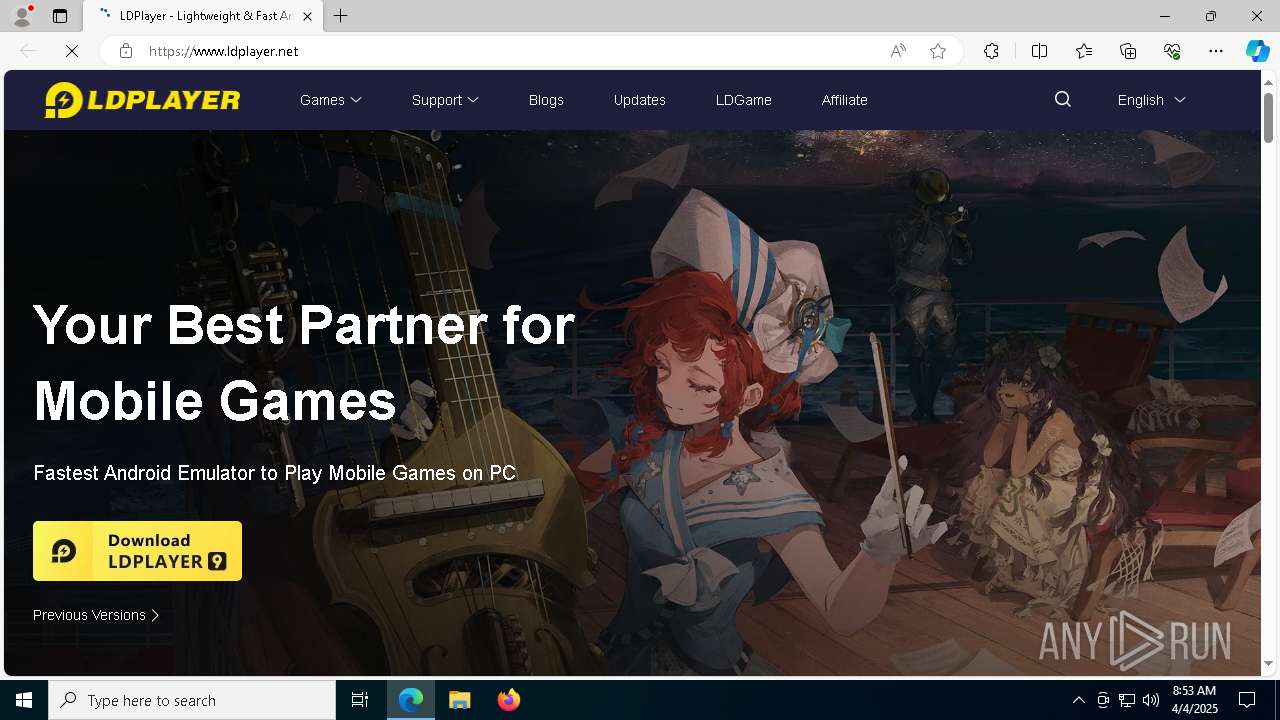The image size is (1280, 720).
Task: Expand the Support menu
Action: coord(445,100)
